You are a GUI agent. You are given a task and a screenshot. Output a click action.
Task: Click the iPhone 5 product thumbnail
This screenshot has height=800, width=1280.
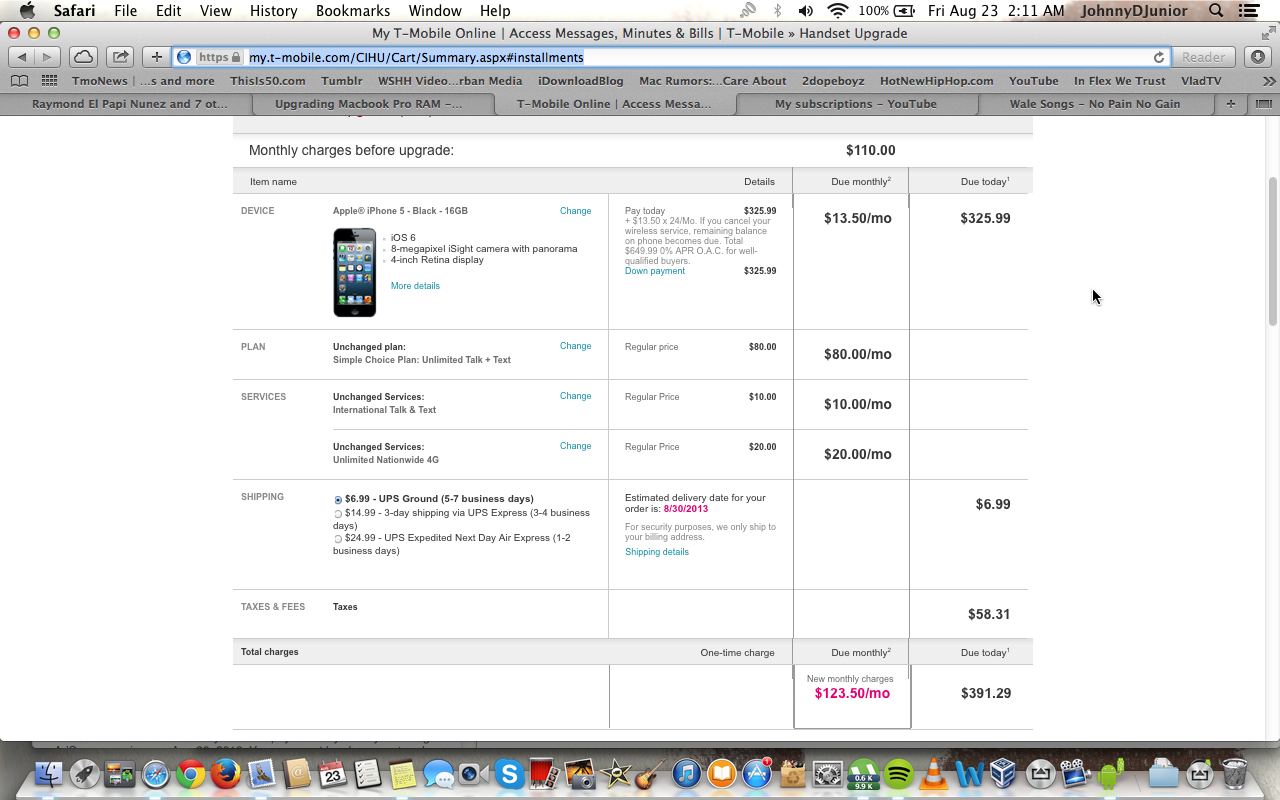point(354,272)
